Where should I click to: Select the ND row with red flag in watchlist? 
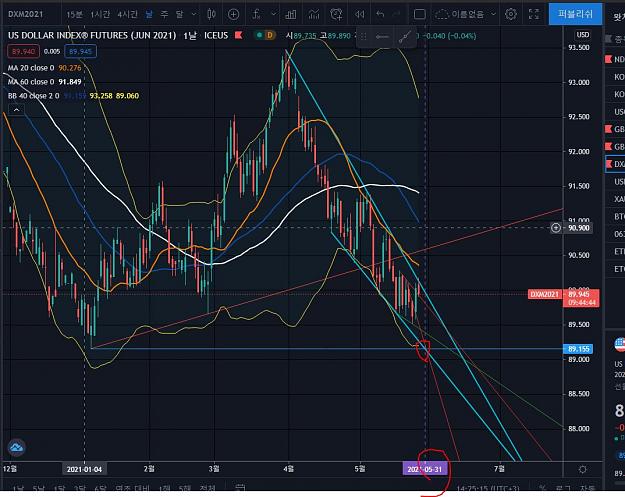[x=615, y=59]
